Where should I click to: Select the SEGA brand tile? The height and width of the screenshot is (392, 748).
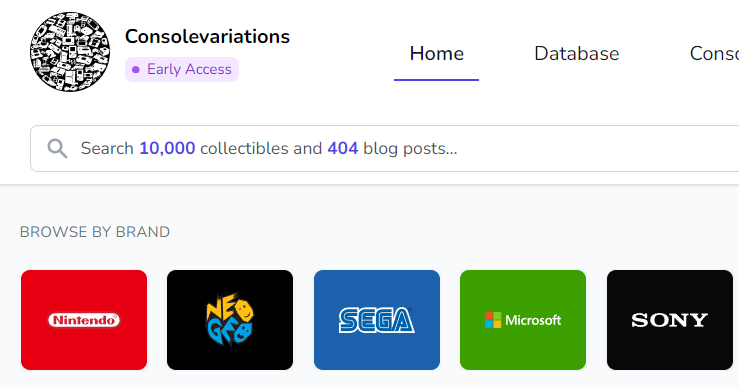click(x=377, y=320)
